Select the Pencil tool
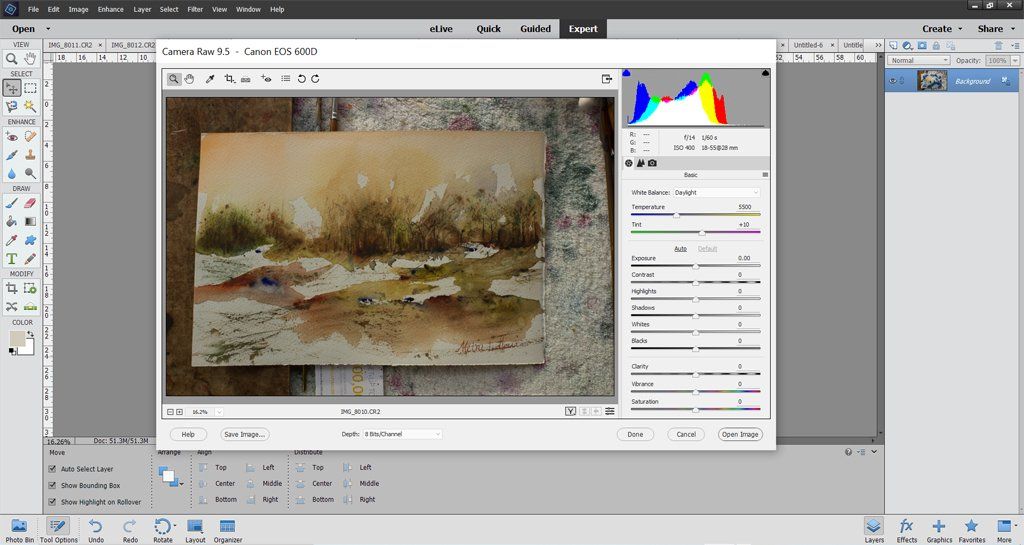 [x=30, y=259]
